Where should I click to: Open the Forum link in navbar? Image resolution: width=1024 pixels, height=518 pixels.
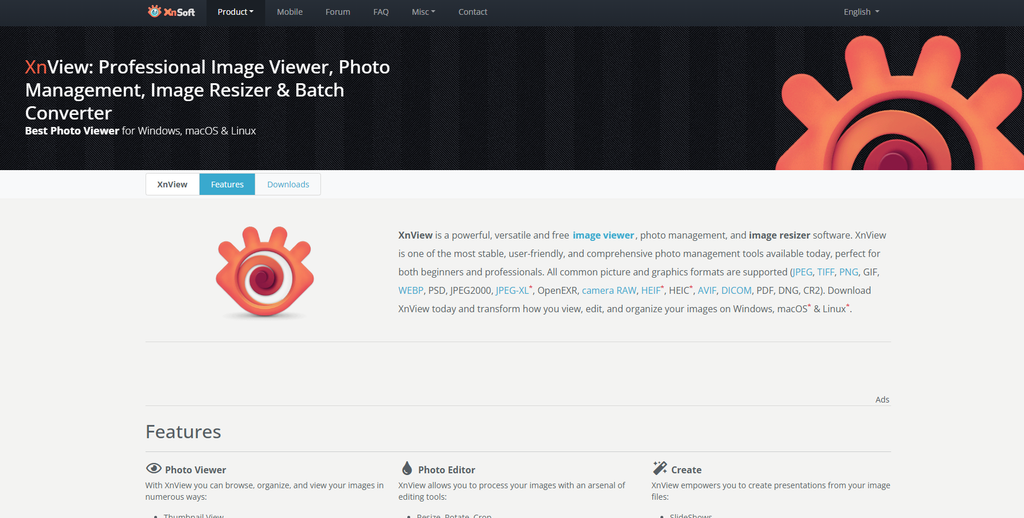(x=338, y=12)
